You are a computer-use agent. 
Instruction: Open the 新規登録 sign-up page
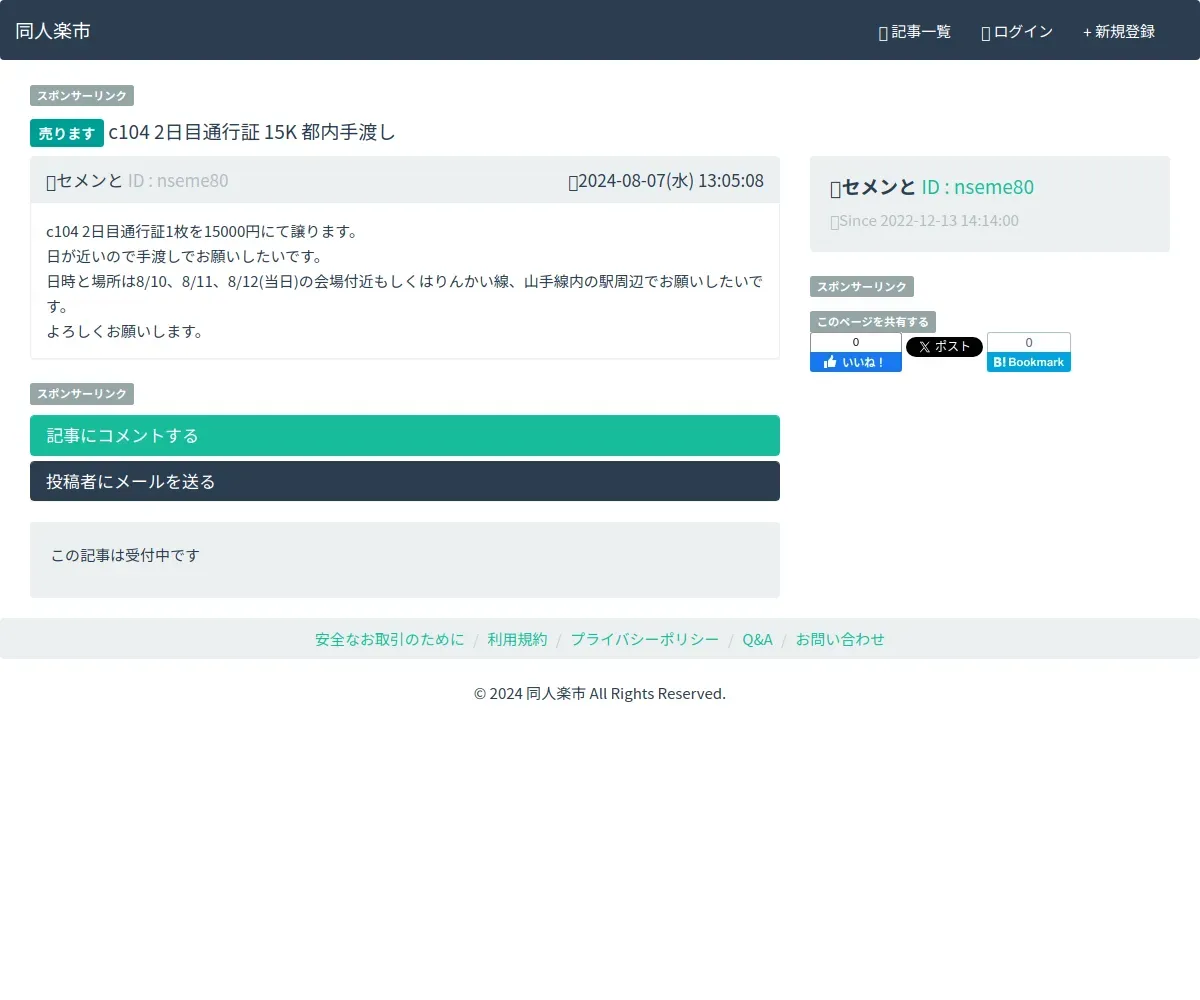(1119, 32)
